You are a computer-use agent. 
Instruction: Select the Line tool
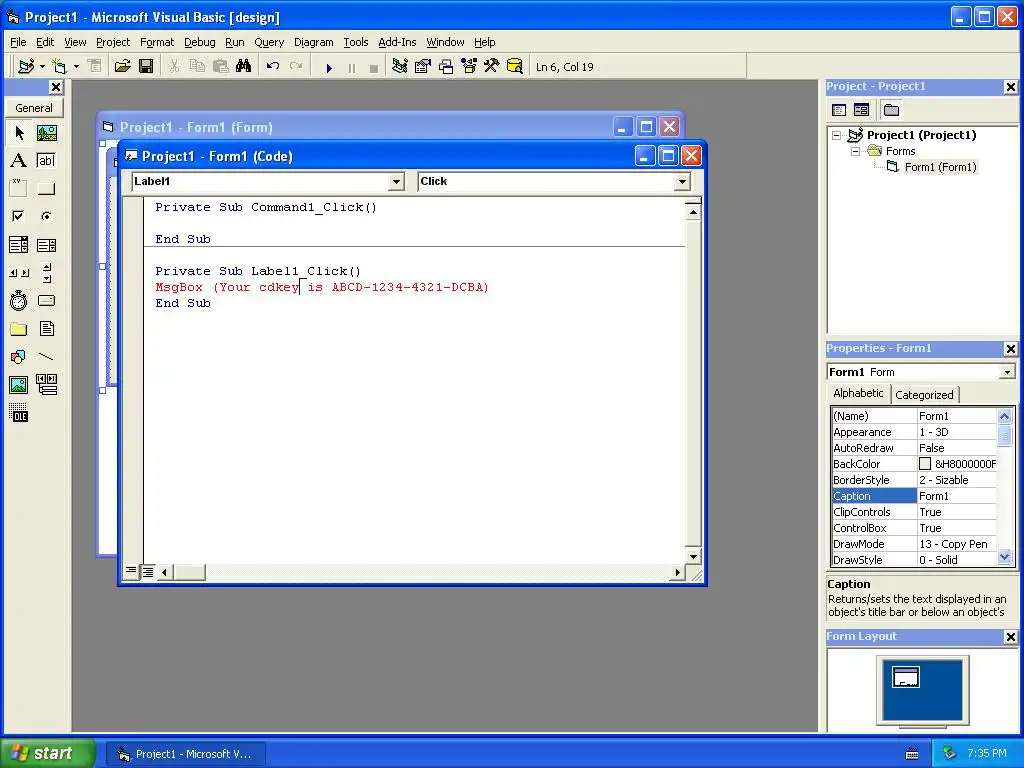point(46,357)
